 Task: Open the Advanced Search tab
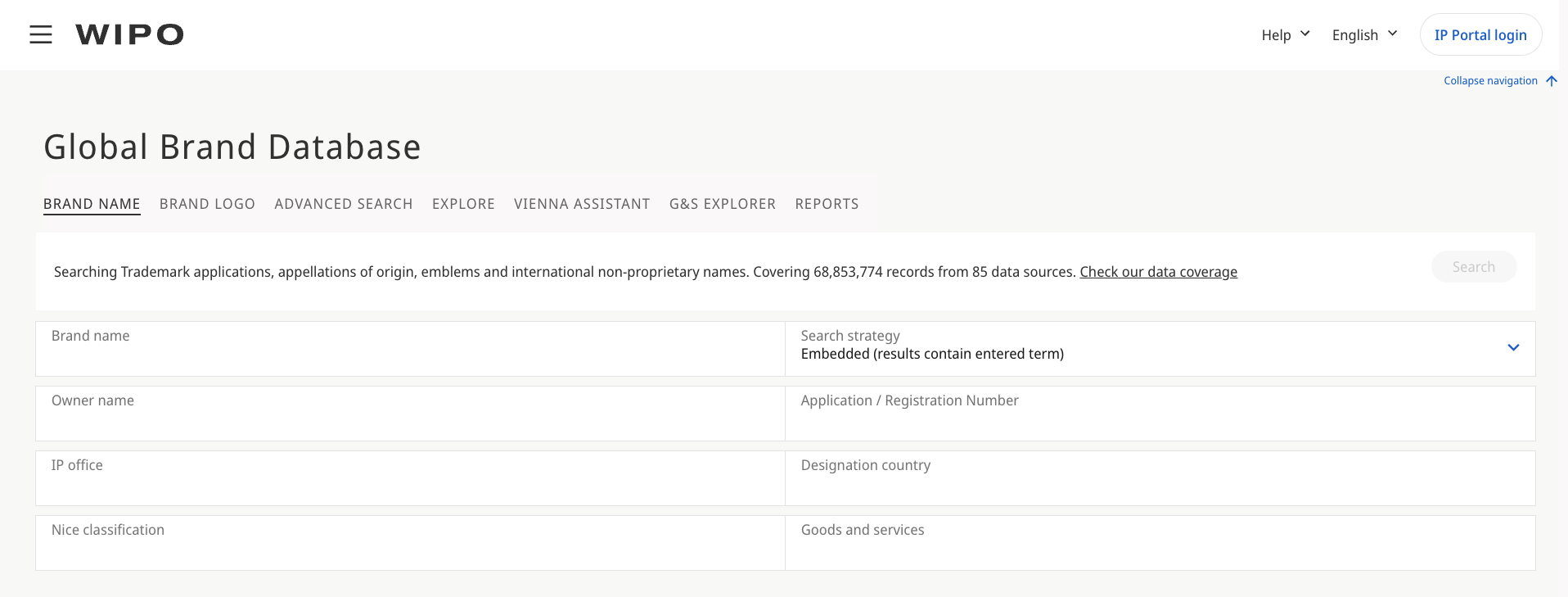tap(344, 204)
